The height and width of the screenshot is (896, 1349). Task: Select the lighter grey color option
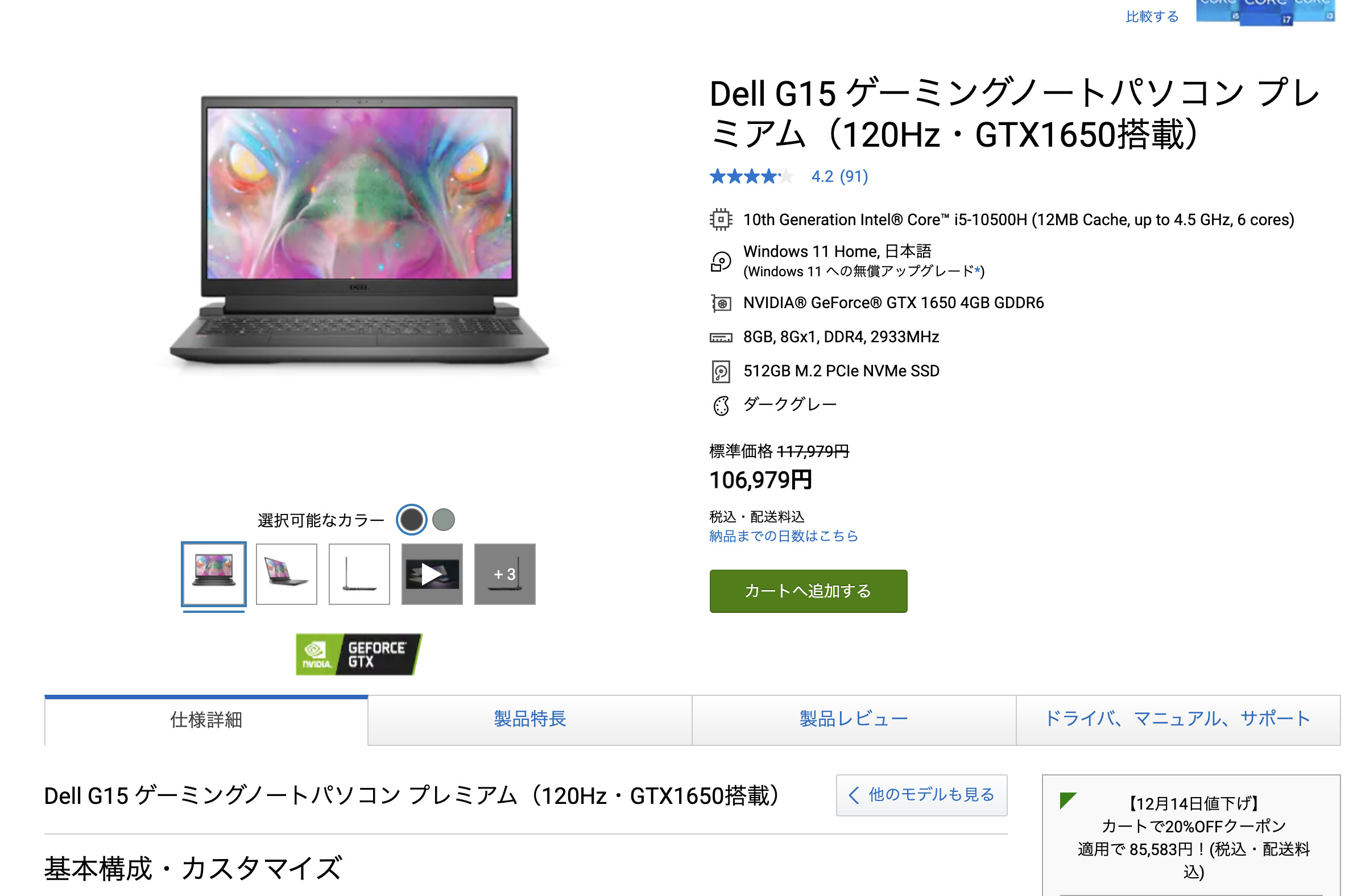point(443,520)
